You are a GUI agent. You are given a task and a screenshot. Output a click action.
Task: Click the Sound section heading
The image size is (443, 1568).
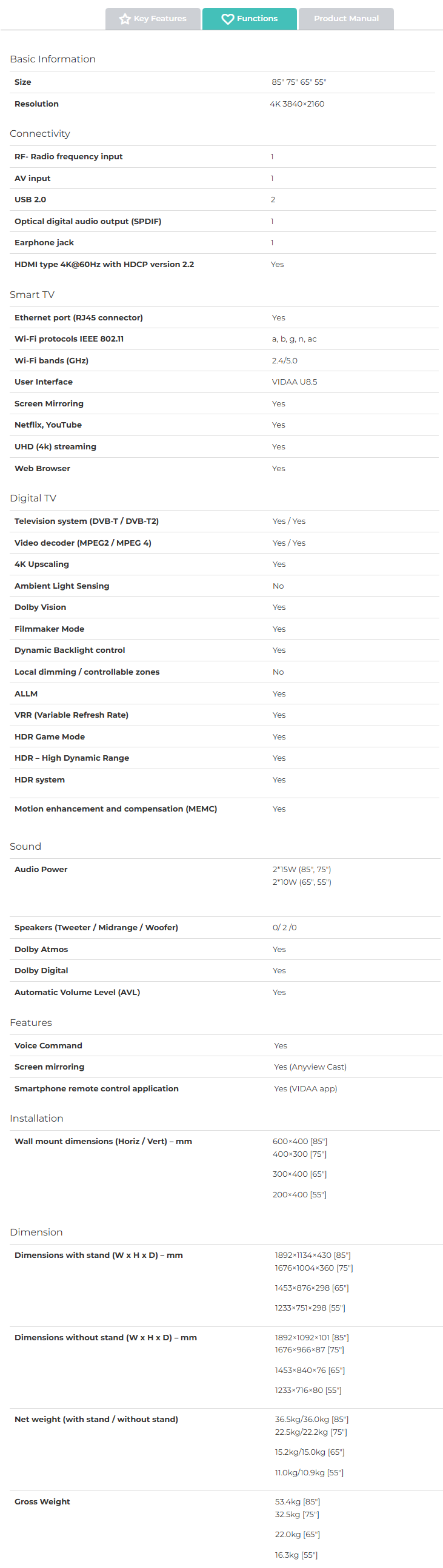click(25, 846)
